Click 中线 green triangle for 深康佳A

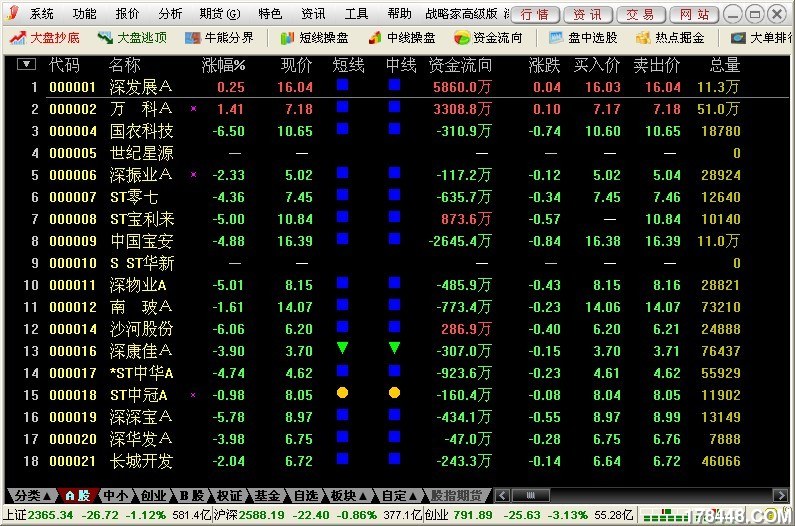click(x=394, y=348)
